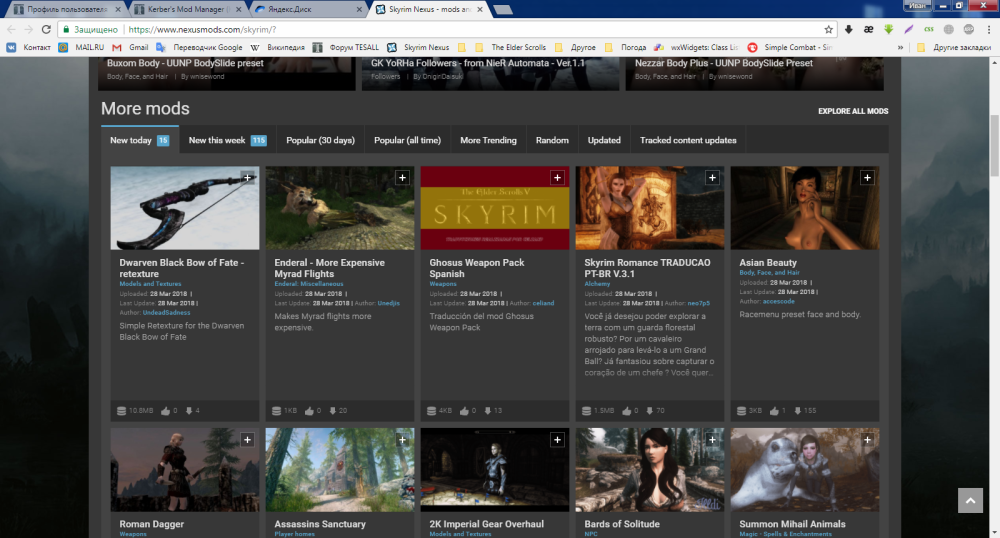Open the Другое bookmark folder
The width and height of the screenshot is (1000, 538).
pyautogui.click(x=575, y=47)
